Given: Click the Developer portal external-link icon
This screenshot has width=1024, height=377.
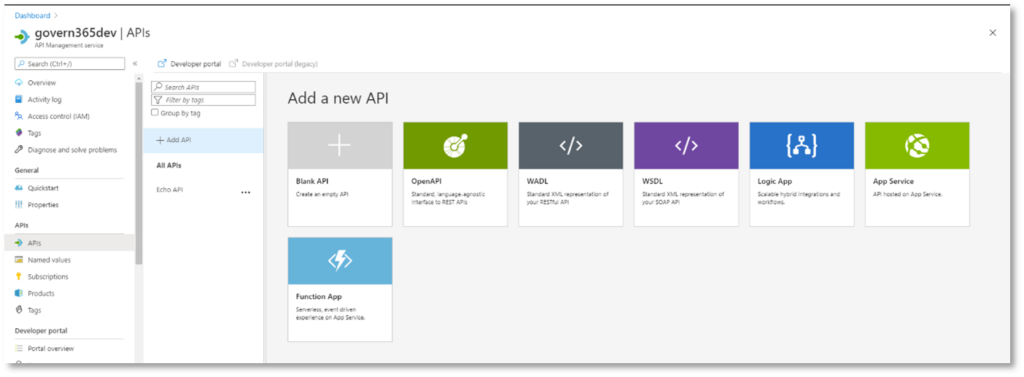Looking at the screenshot, I should click(162, 64).
